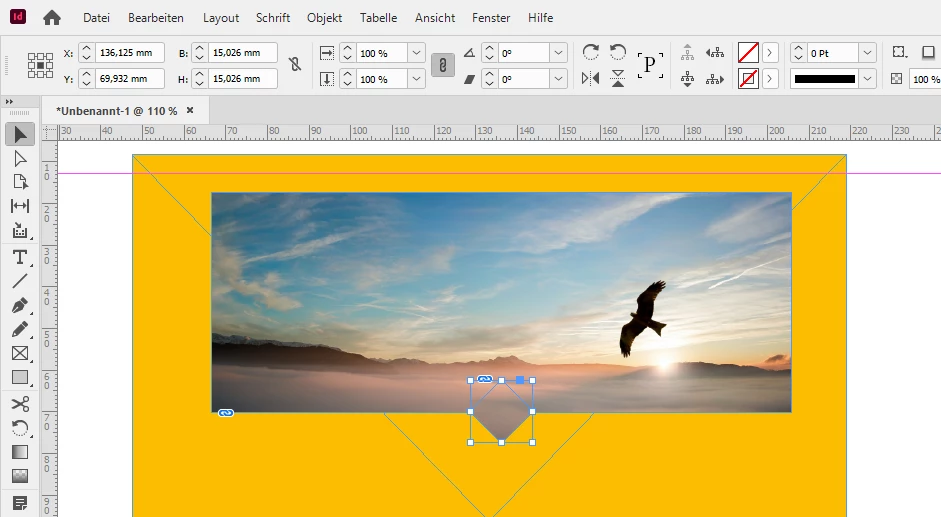Viewport: 941px width, 517px height.
Task: Increase Y position with stepper up arrow
Action: coord(86,74)
